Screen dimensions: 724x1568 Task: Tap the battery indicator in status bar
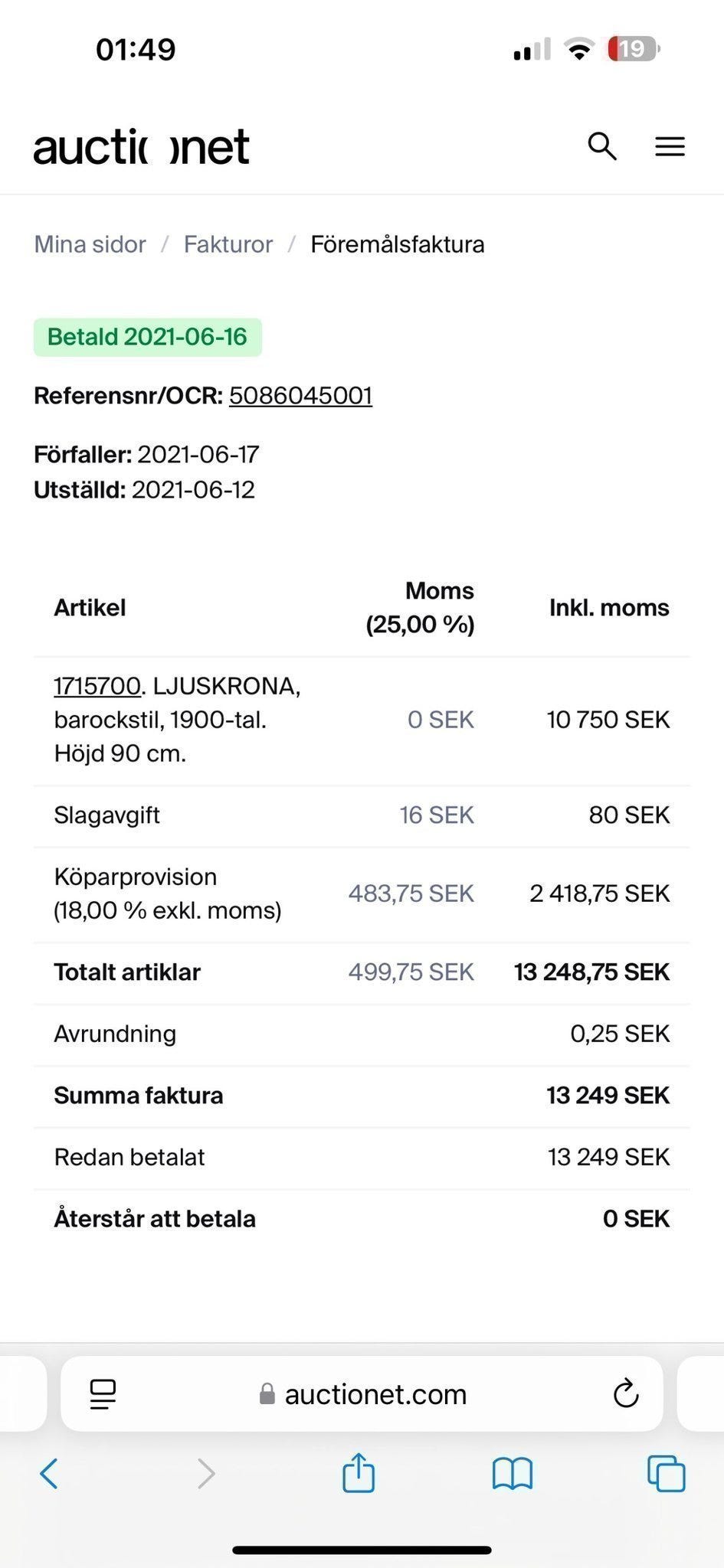pos(633,50)
